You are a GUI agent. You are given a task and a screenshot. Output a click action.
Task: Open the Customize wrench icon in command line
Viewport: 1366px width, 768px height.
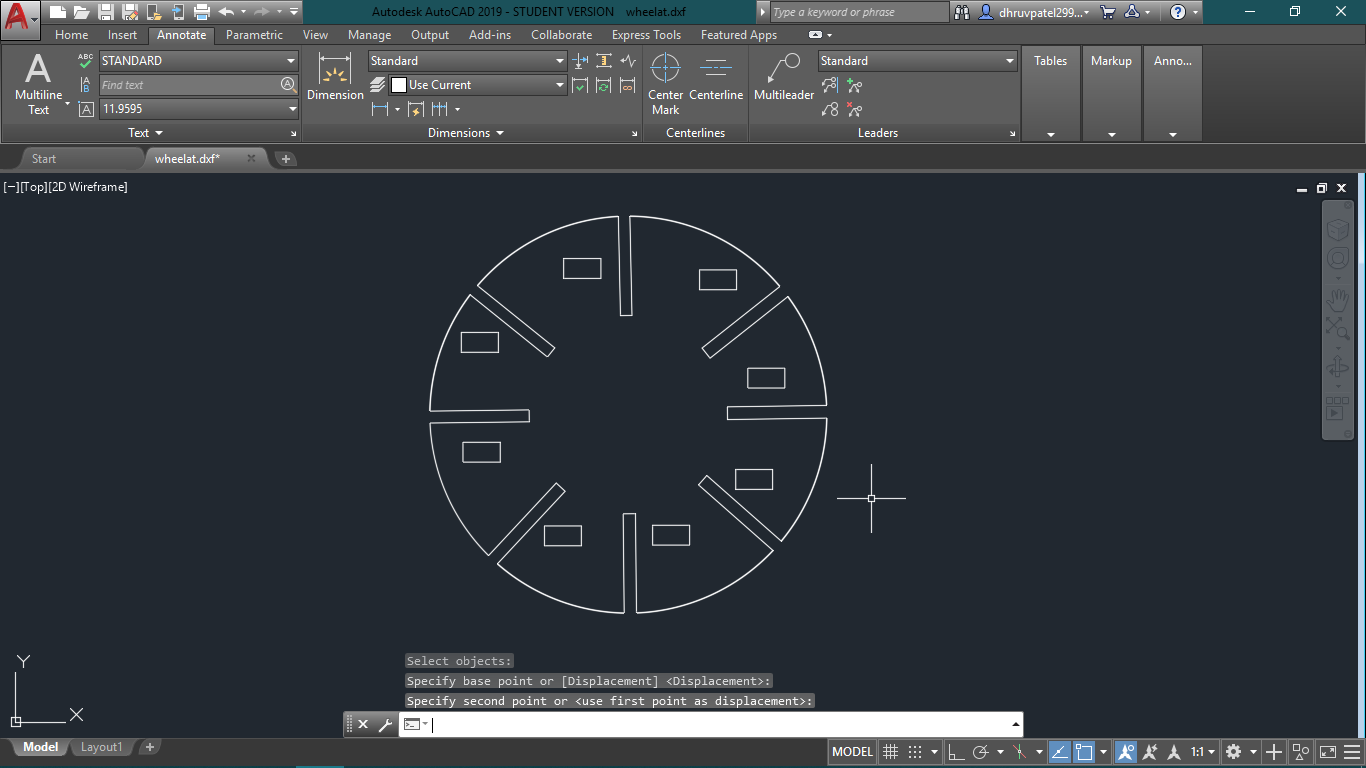click(x=385, y=724)
